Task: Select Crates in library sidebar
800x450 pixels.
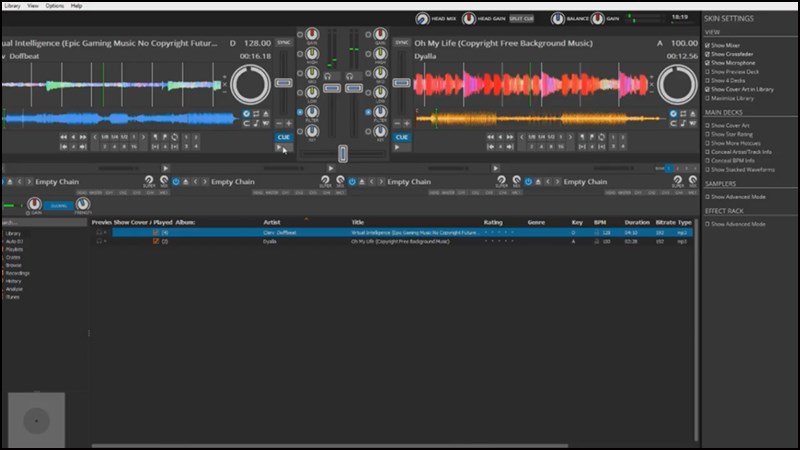Action: (x=13, y=258)
